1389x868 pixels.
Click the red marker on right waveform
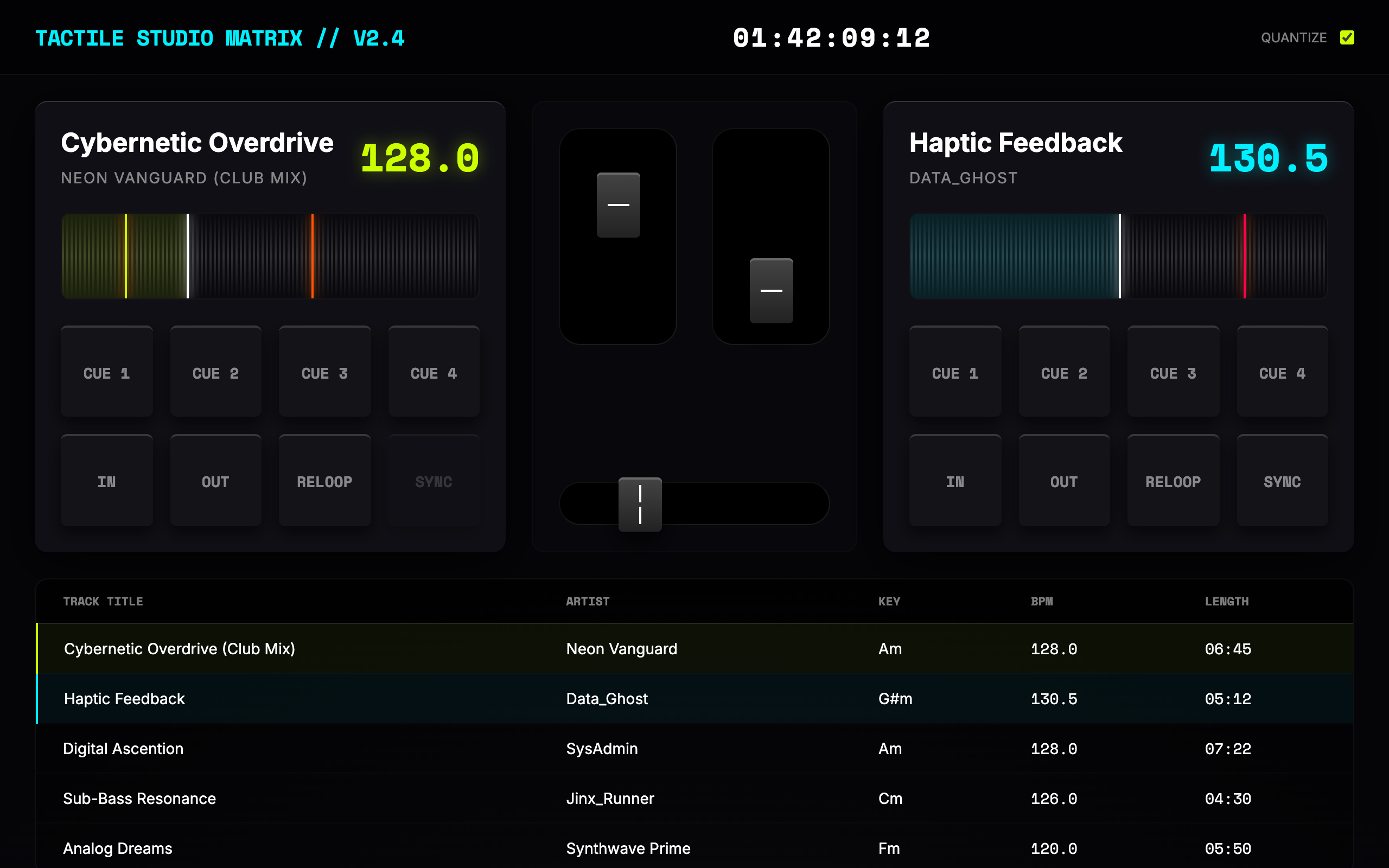[1244, 256]
